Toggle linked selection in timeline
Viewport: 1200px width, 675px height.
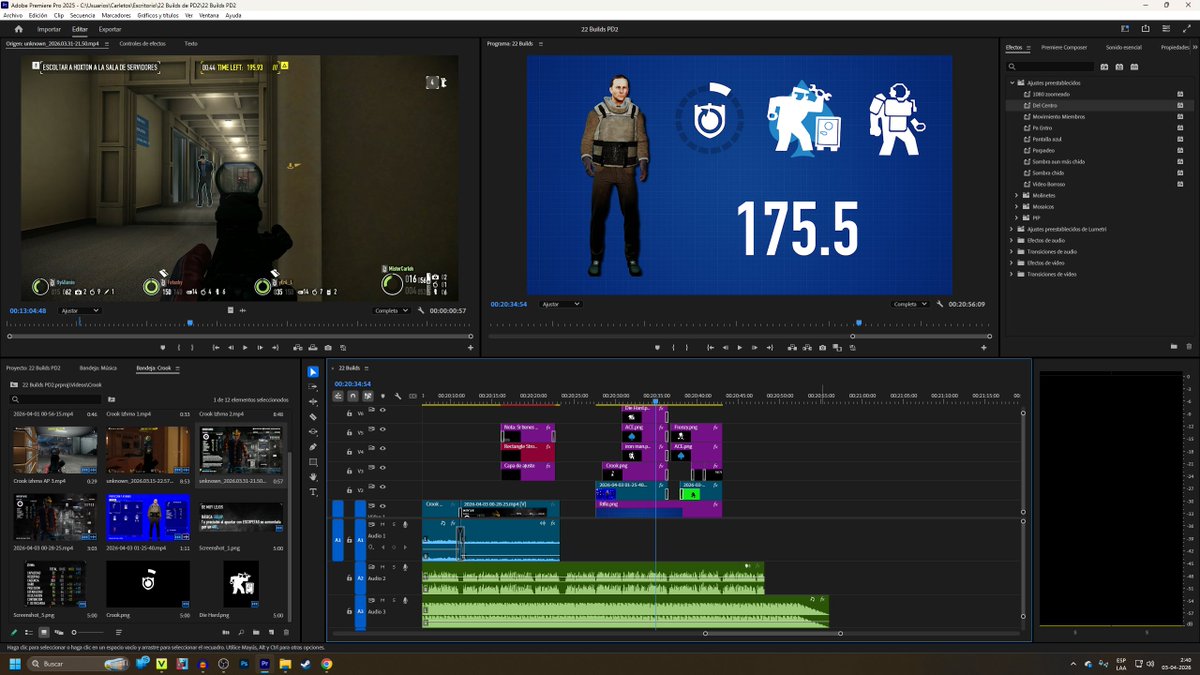[x=368, y=396]
